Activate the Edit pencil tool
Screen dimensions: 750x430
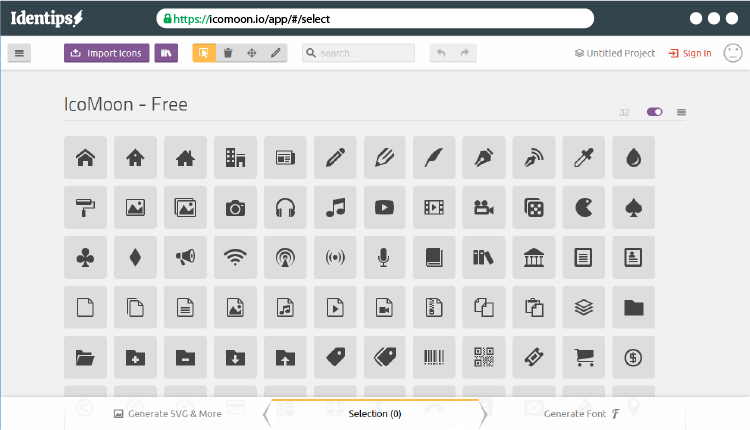coord(276,53)
